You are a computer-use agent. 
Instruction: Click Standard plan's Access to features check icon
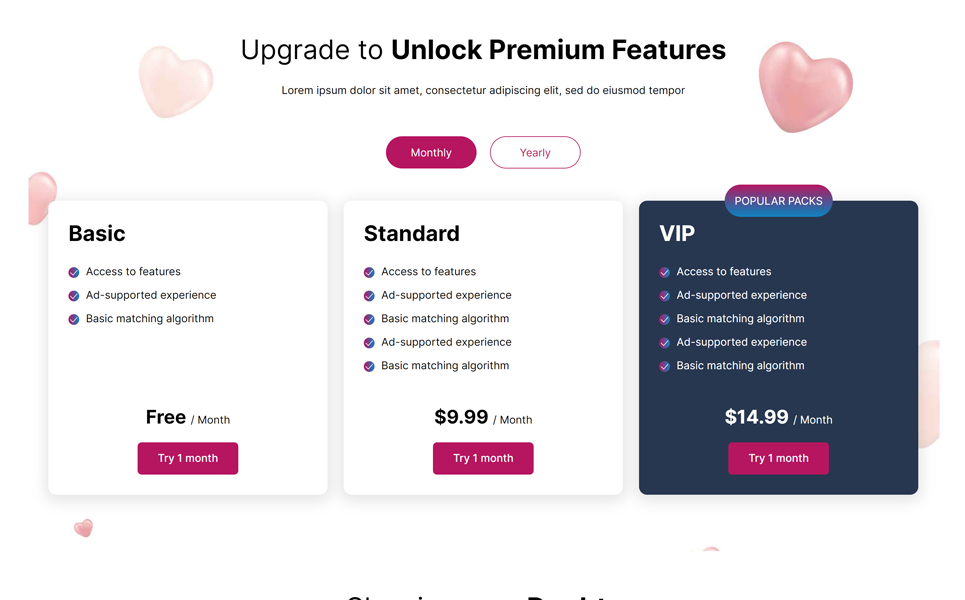[369, 272]
